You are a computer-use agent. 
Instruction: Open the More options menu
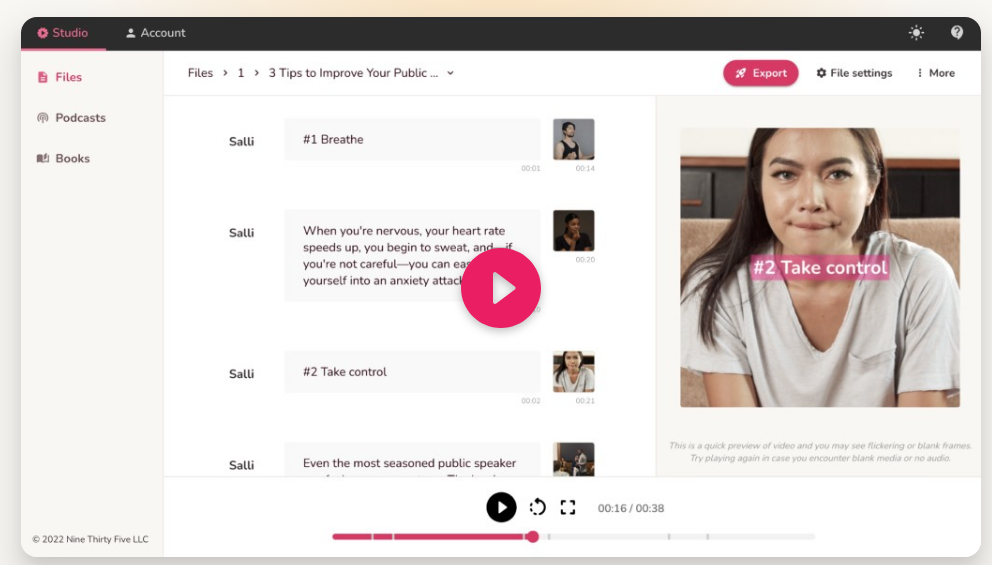(x=935, y=73)
